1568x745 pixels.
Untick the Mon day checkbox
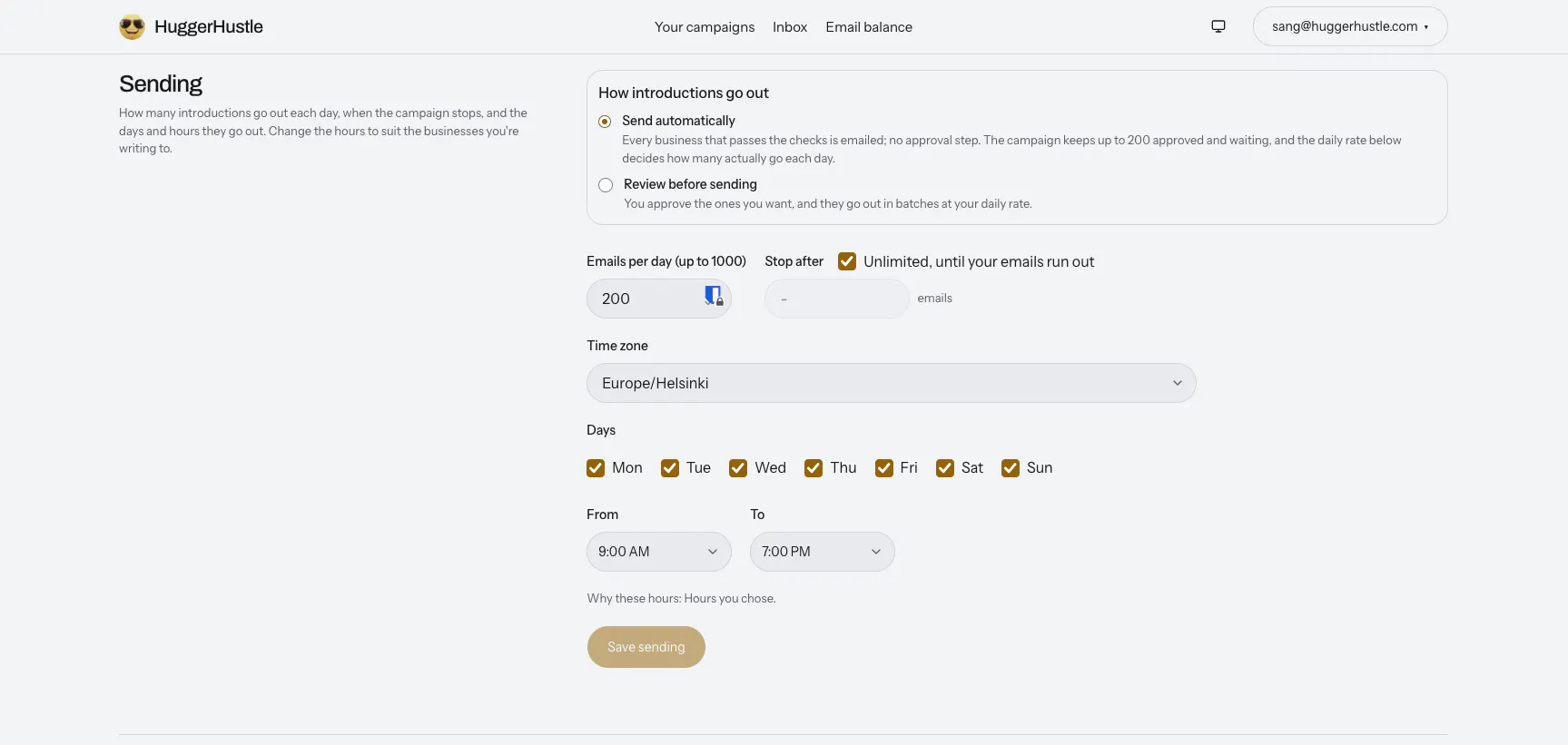[596, 468]
